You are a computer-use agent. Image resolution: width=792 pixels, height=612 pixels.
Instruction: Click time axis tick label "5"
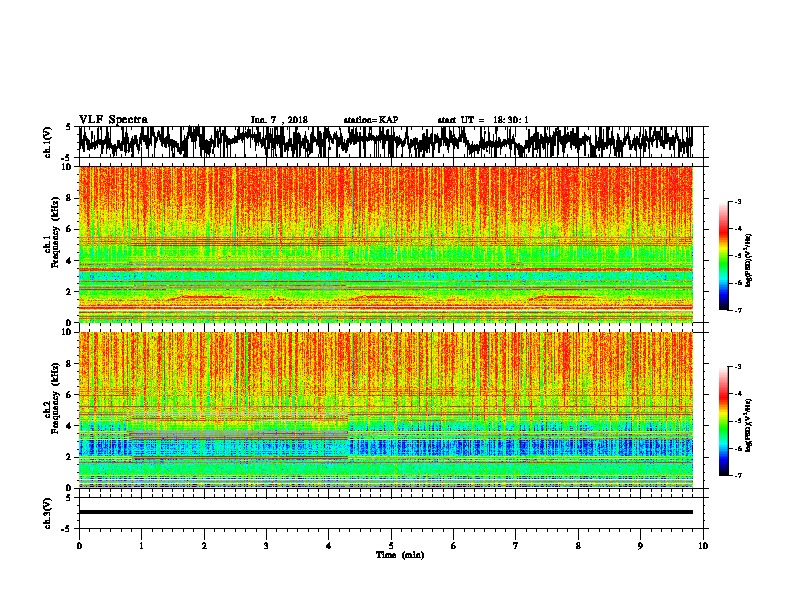coord(391,545)
